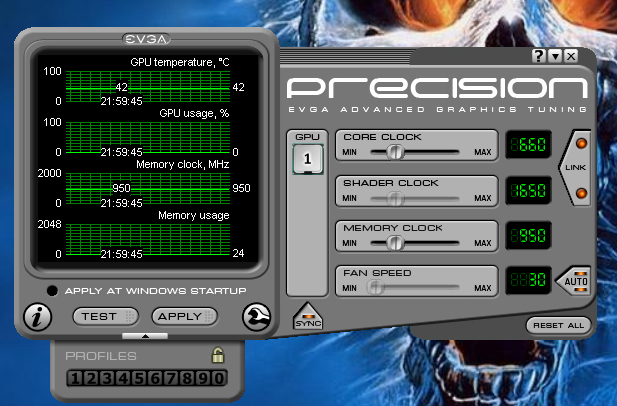Open the dropdown arrow menu in title bar
This screenshot has height=406, width=617.
pyautogui.click(x=555, y=56)
